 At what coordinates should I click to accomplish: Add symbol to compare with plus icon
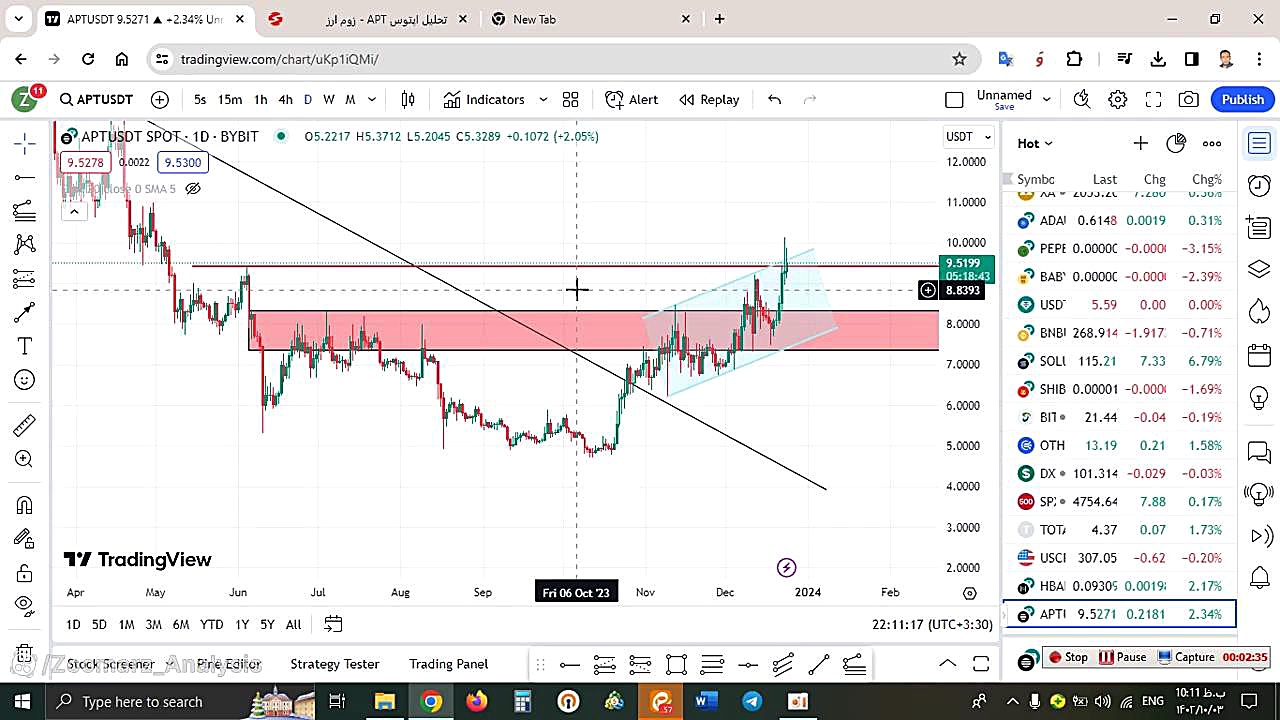pos(160,99)
